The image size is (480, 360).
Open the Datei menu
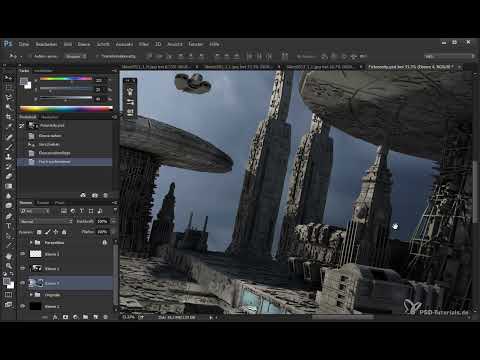coord(24,44)
